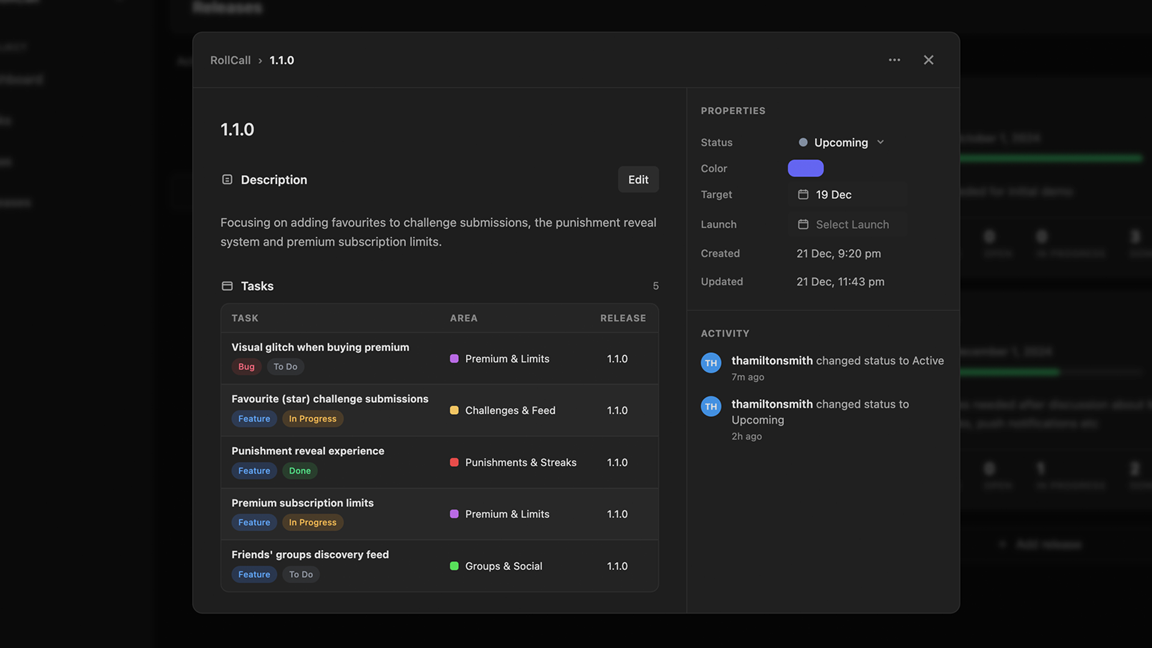Click release 1.1.0 on Visual glitch row

(617, 359)
